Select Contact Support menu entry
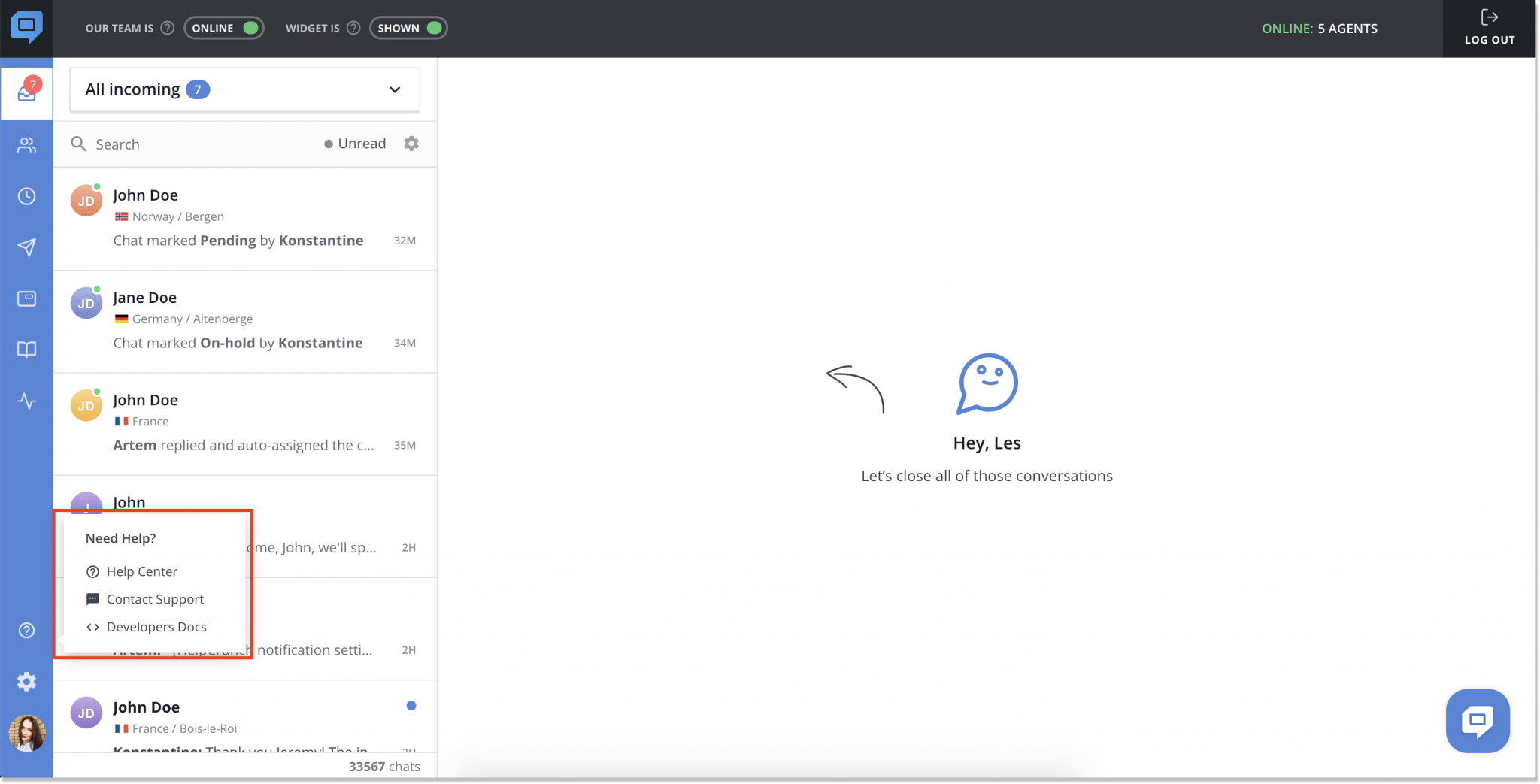 point(155,599)
